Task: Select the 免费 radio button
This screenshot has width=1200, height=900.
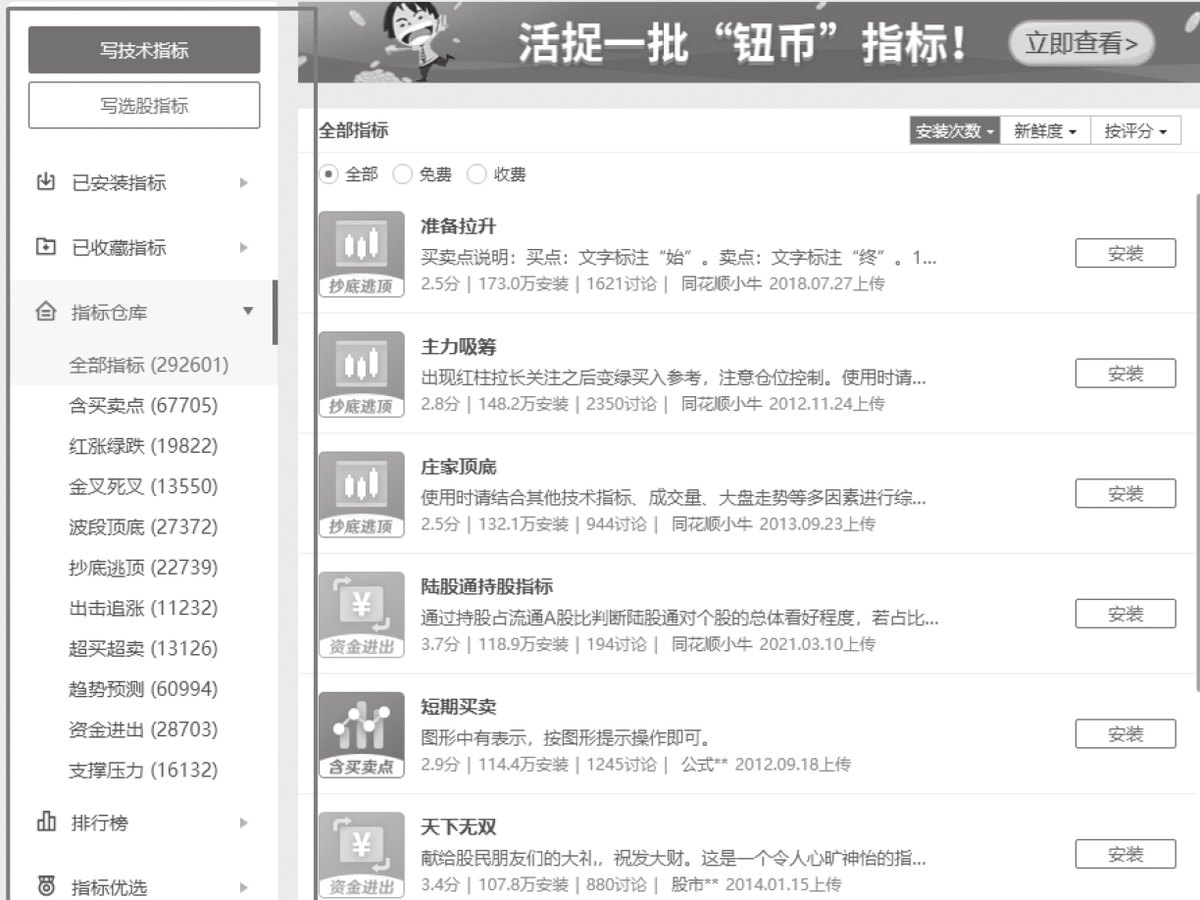Action: coord(402,174)
